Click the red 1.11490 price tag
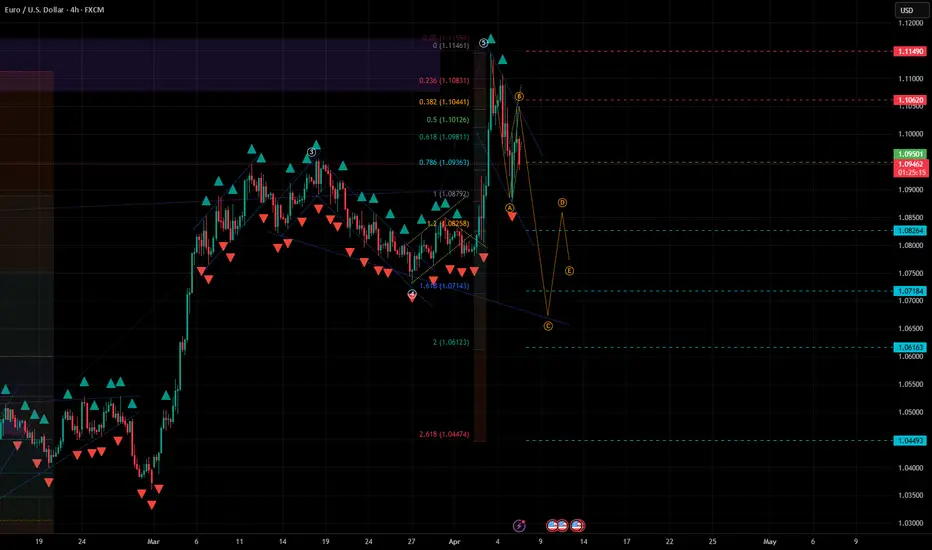The height and width of the screenshot is (550, 932). 911,52
